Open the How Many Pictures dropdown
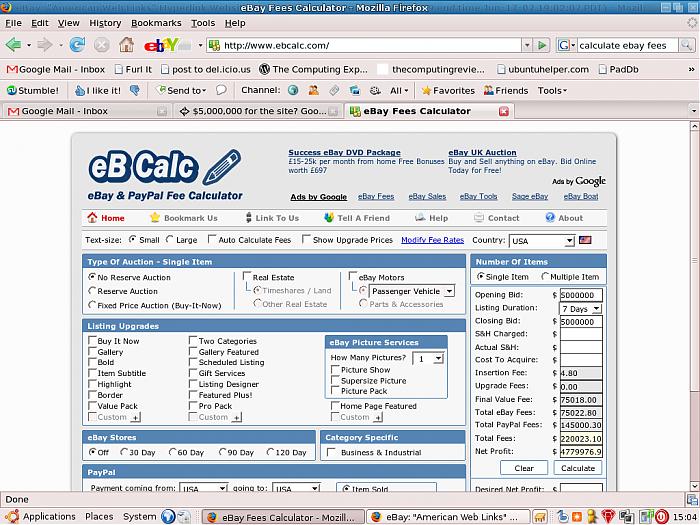 428,358
